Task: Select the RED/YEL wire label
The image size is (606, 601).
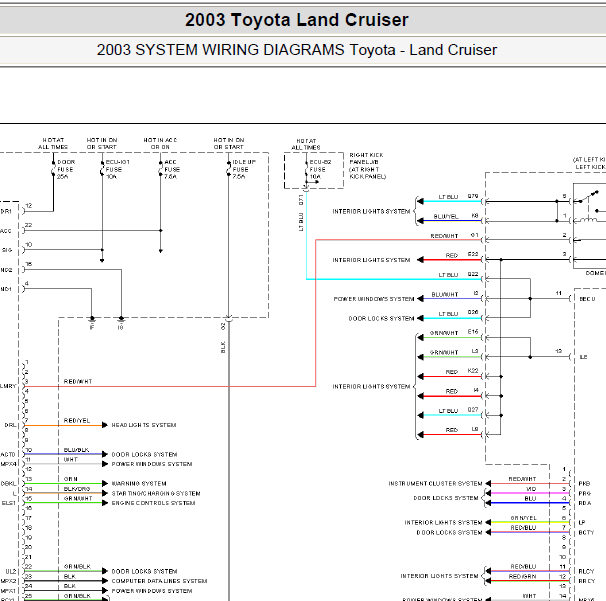Action: tap(77, 421)
